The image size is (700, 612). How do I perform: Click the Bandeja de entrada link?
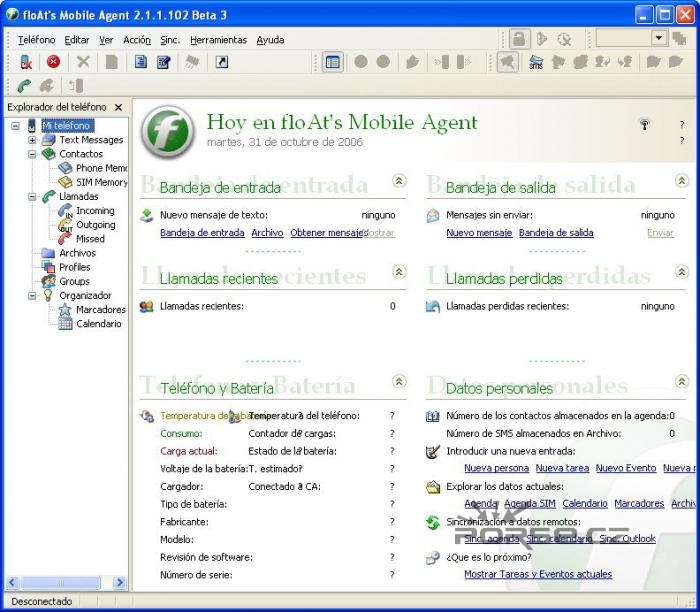pos(202,233)
